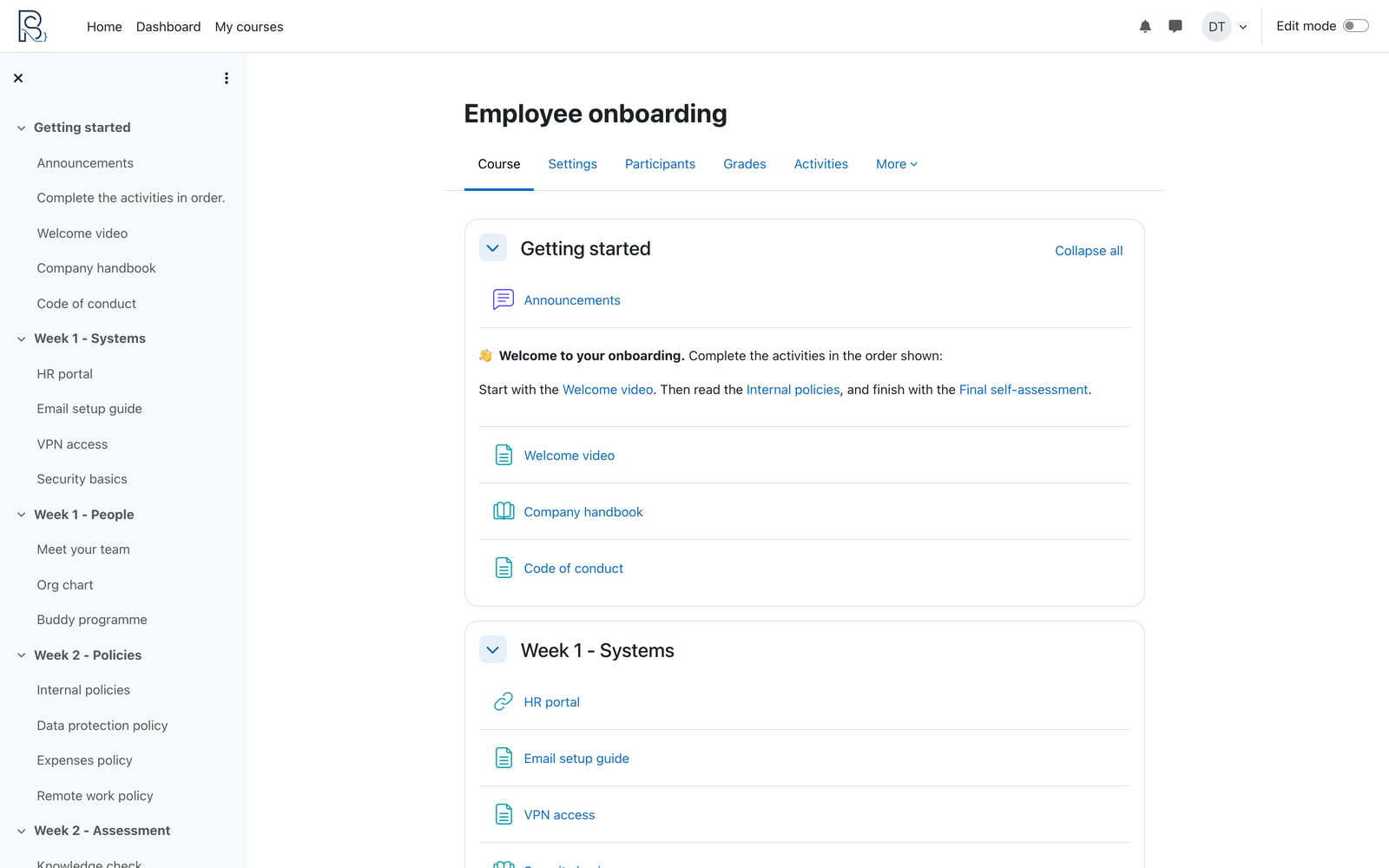Follow the Welcome video link in the intro text
Screen dimensions: 1389x868
click(x=608, y=390)
